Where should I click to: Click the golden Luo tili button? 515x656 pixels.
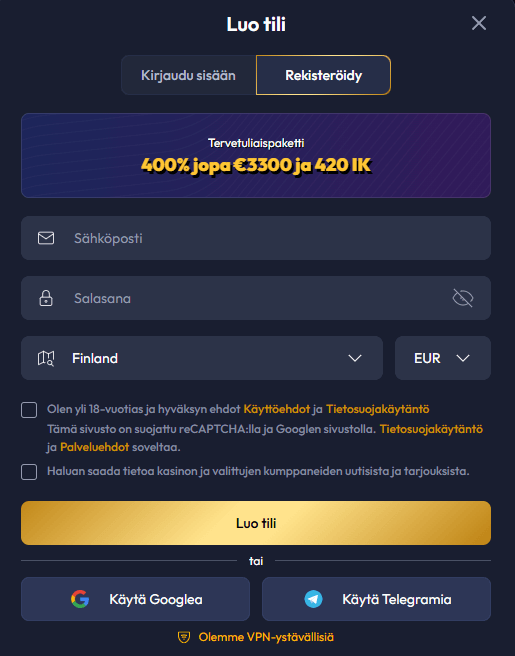click(256, 523)
